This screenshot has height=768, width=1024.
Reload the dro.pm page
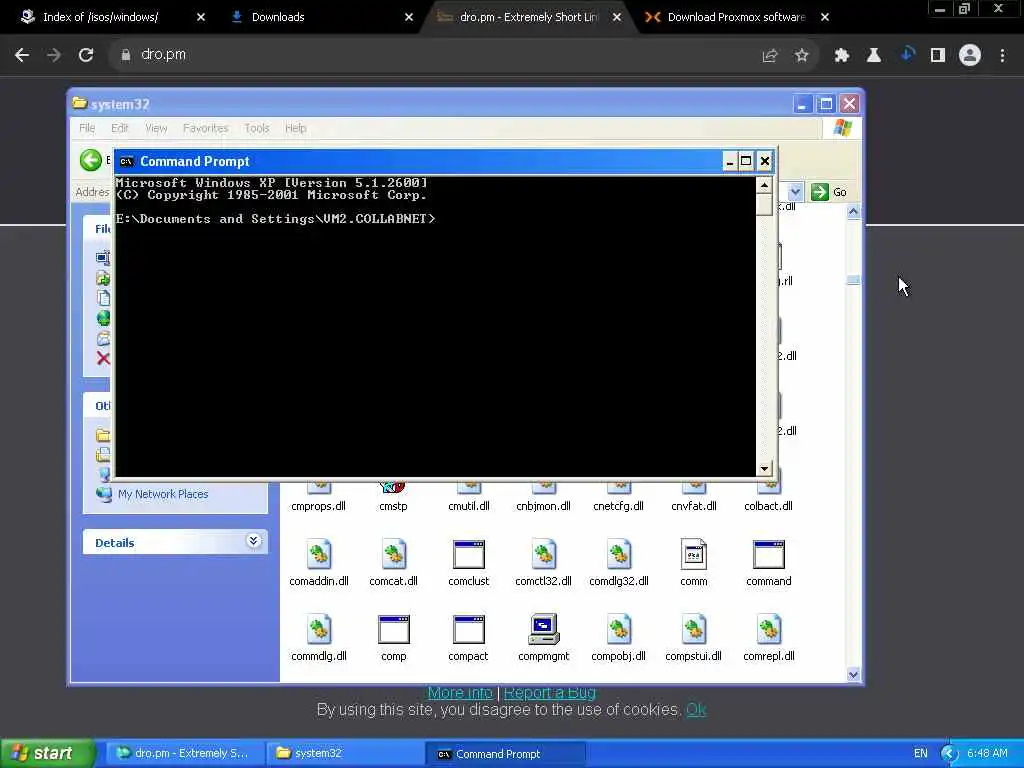(x=86, y=55)
